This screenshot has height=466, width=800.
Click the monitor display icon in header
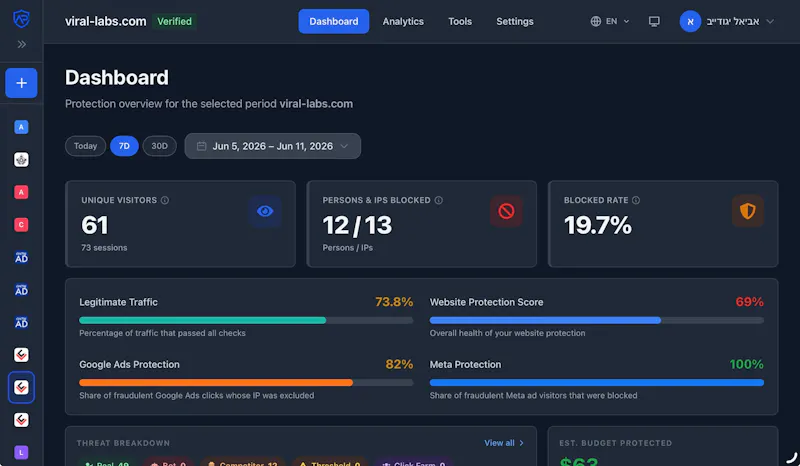[654, 21]
